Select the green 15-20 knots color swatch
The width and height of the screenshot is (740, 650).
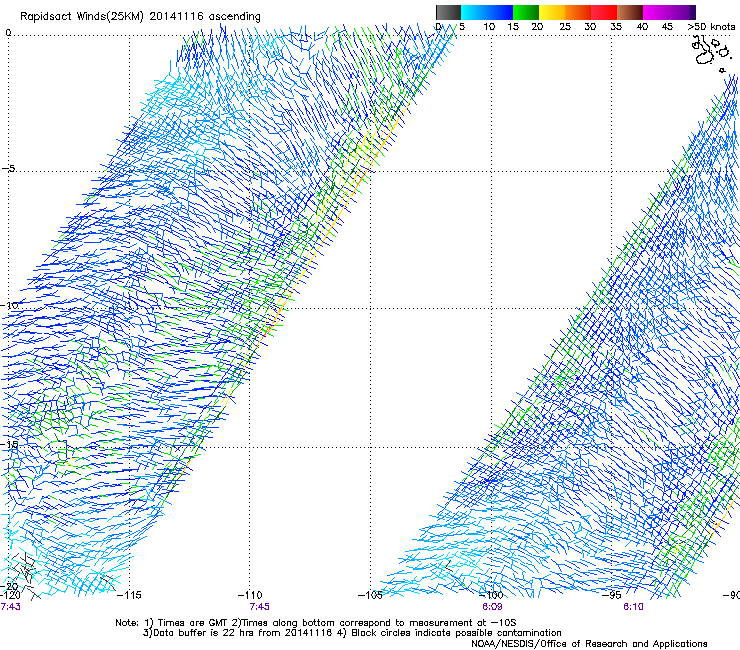click(526, 12)
